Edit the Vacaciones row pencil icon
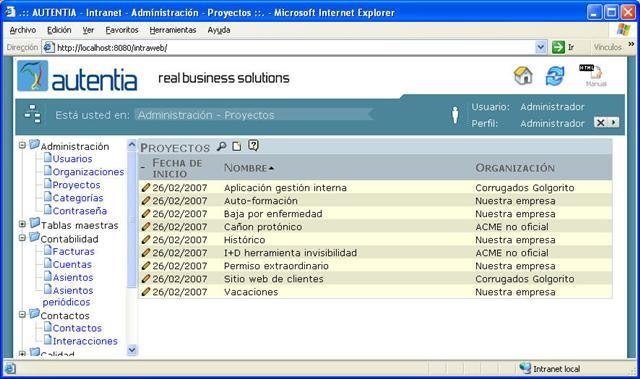640x379 pixels. (x=146, y=292)
